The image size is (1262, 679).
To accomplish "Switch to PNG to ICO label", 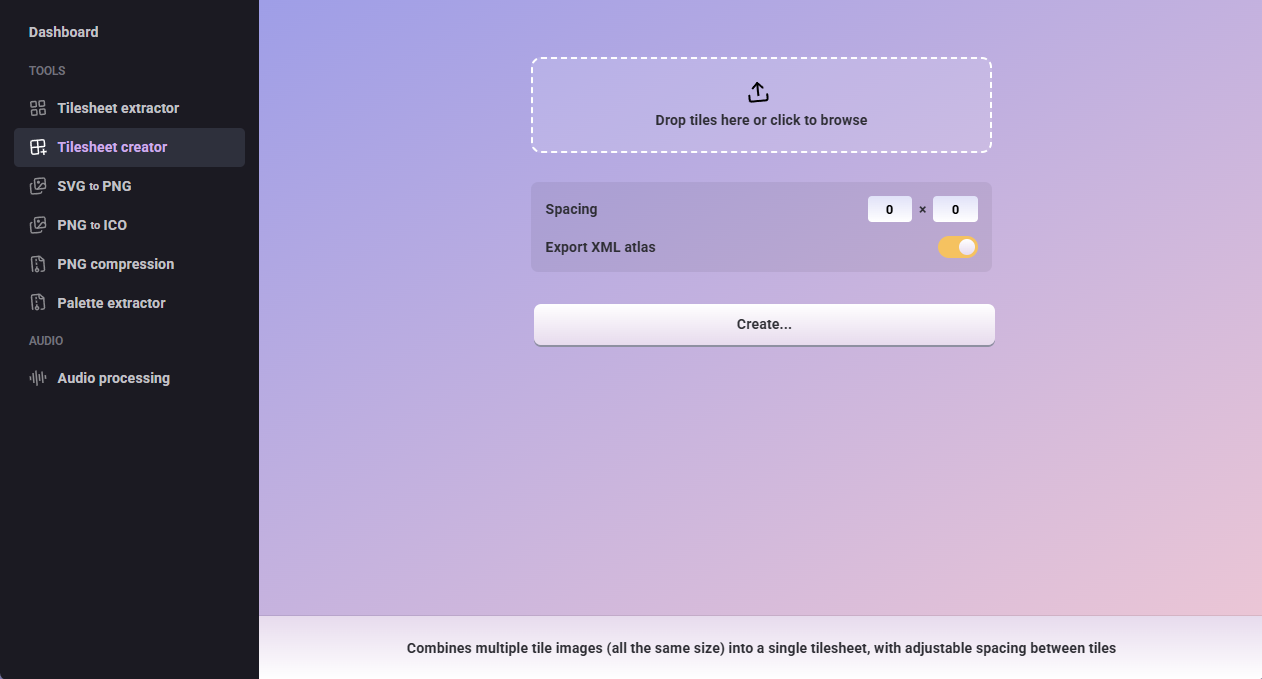I will pyautogui.click(x=92, y=225).
